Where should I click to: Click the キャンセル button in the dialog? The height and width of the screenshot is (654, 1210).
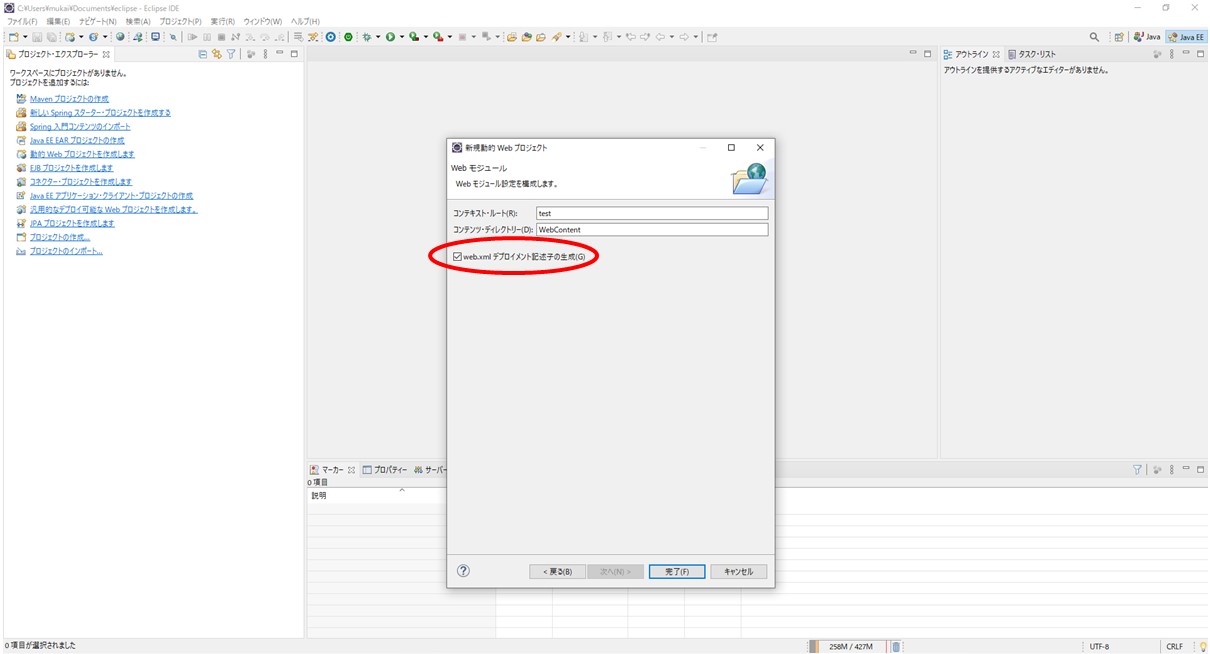pyautogui.click(x=738, y=572)
